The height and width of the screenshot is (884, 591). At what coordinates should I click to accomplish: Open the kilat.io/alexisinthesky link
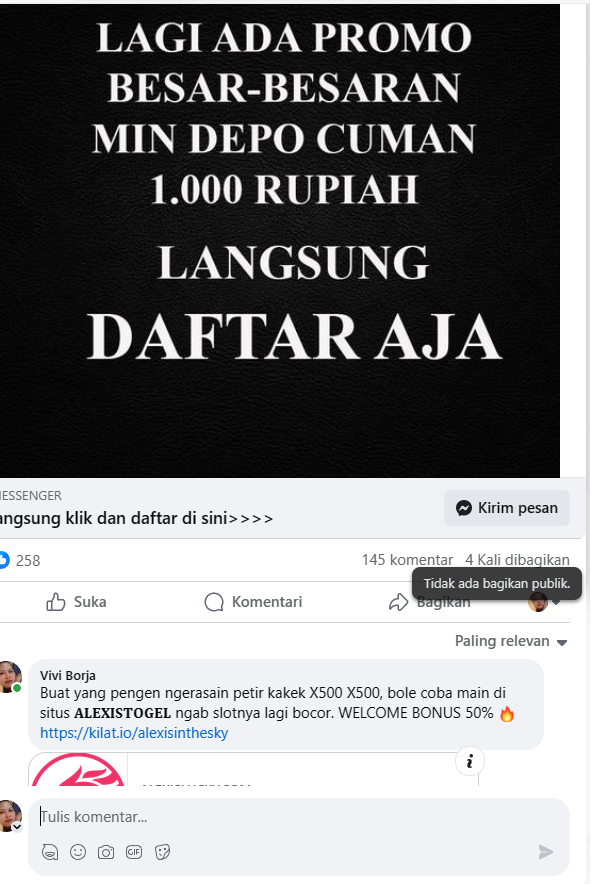(x=134, y=733)
